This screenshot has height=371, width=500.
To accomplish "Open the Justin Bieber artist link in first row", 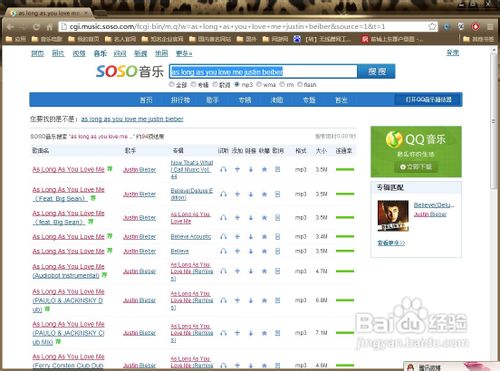I will pyautogui.click(x=139, y=170).
